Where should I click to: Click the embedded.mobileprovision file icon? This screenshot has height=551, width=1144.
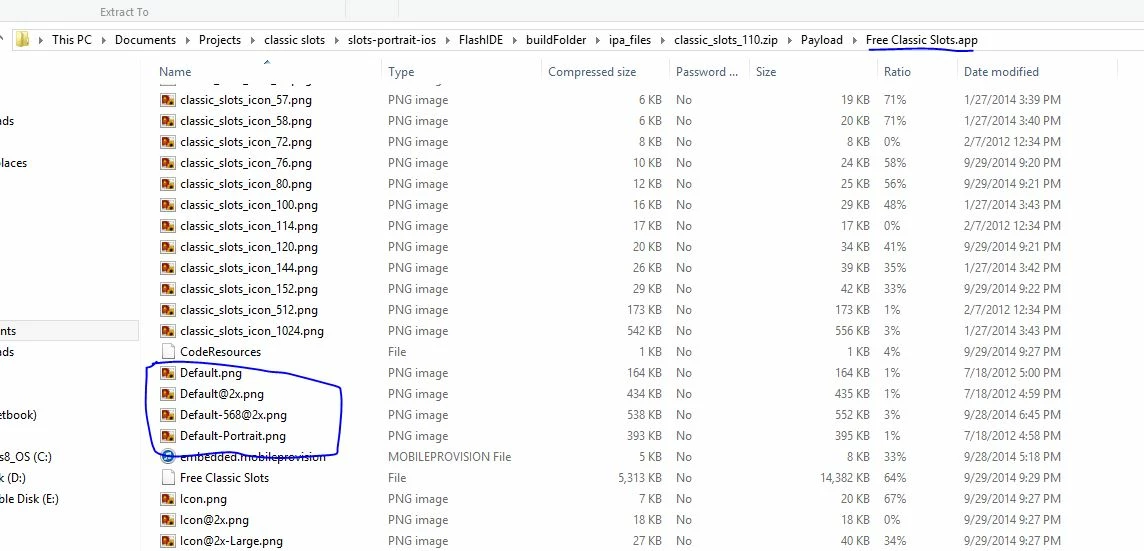(x=168, y=457)
